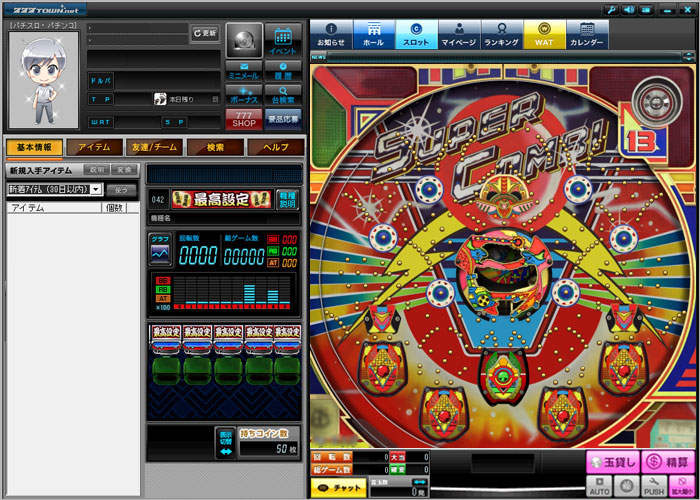Click the 精算 settle button

[666, 461]
